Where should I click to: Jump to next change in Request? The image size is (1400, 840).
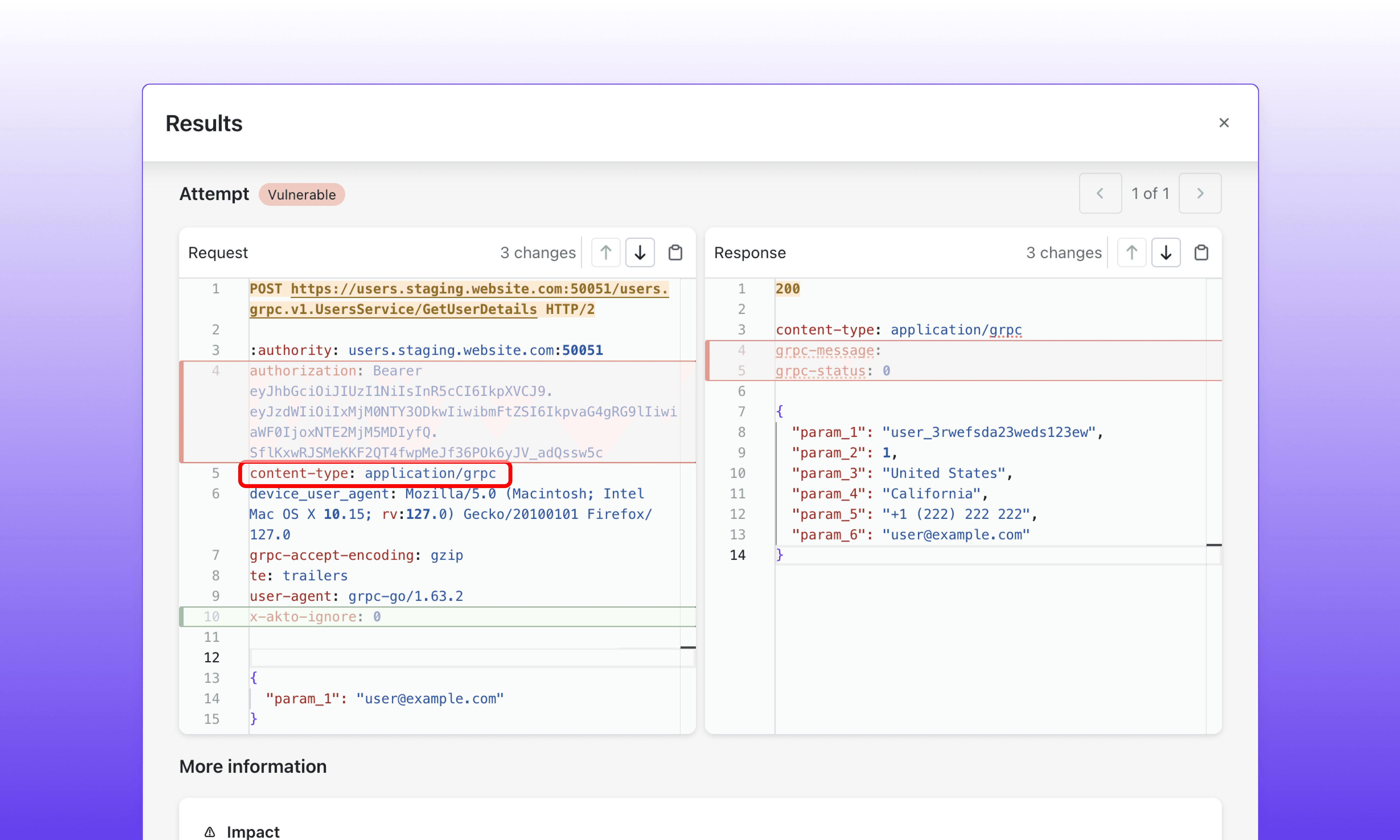(640, 253)
